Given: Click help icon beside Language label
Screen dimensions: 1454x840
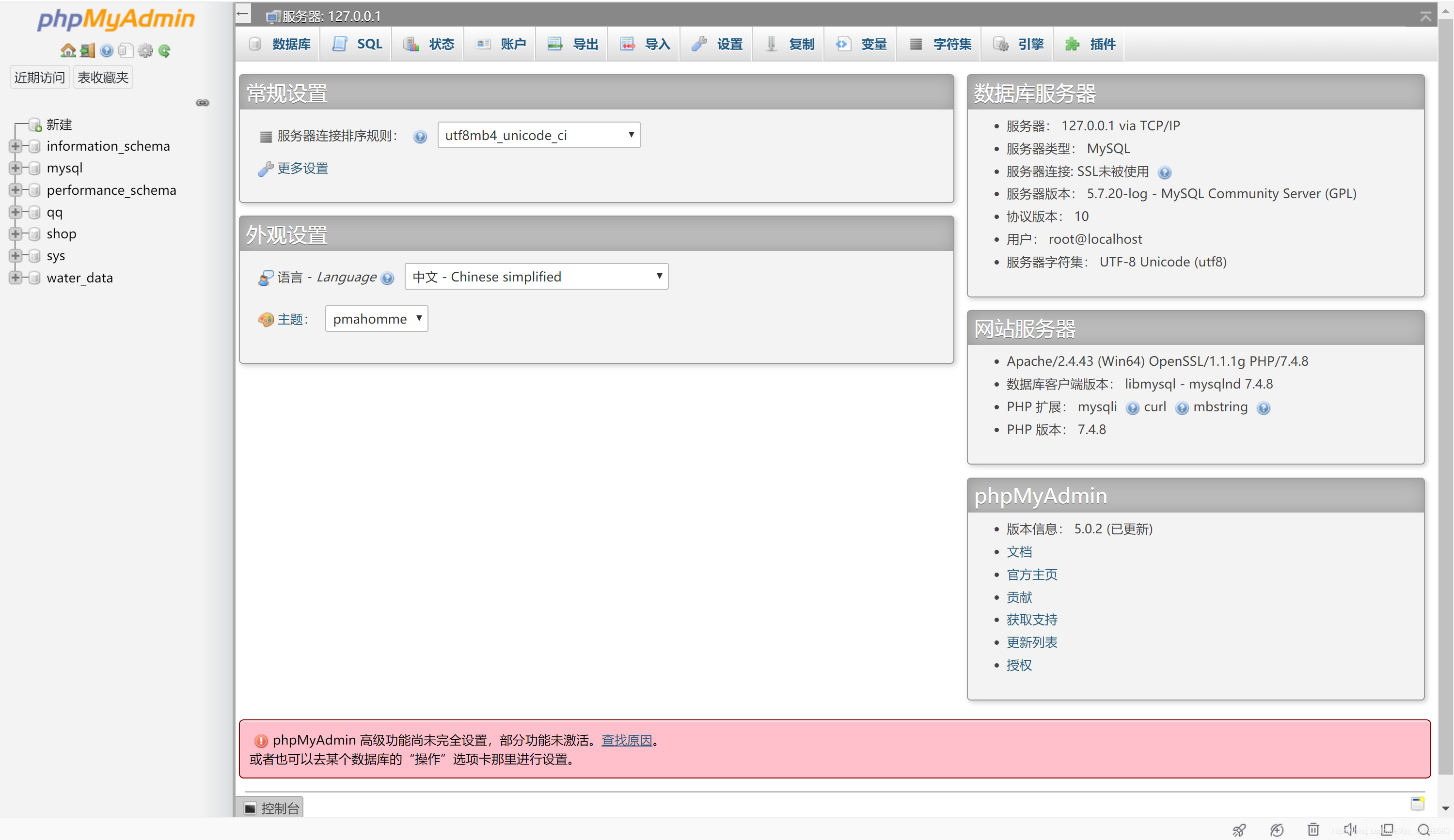Looking at the screenshot, I should tap(388, 279).
